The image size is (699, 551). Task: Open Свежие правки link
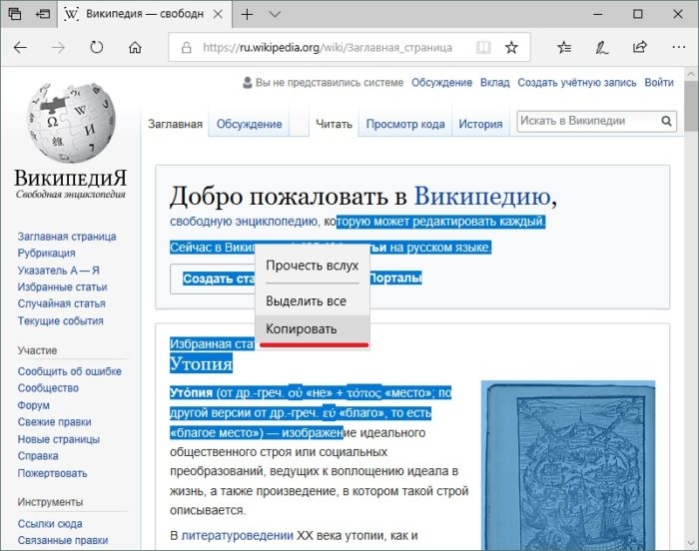(54, 422)
